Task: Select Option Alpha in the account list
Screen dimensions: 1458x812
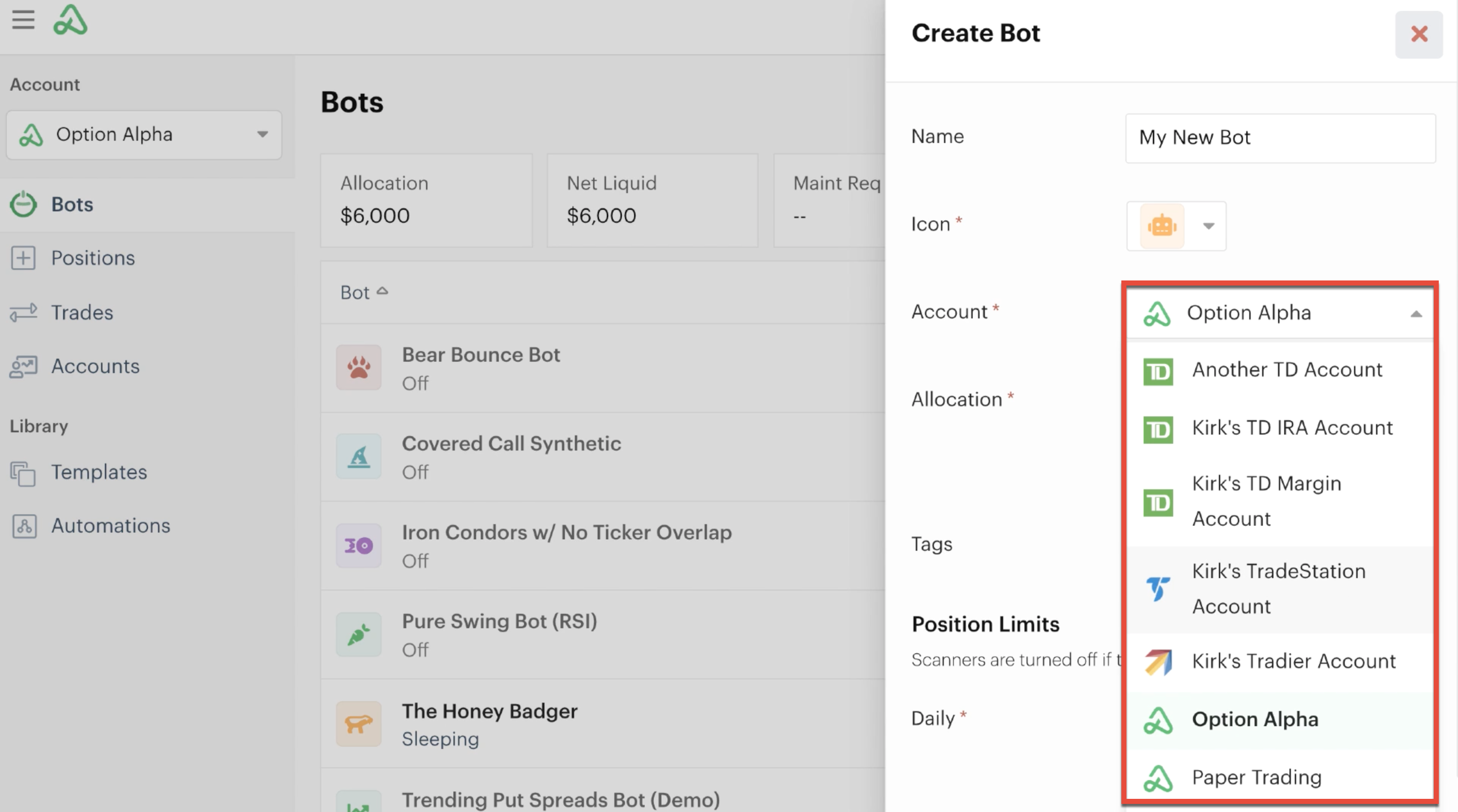Action: 1280,720
